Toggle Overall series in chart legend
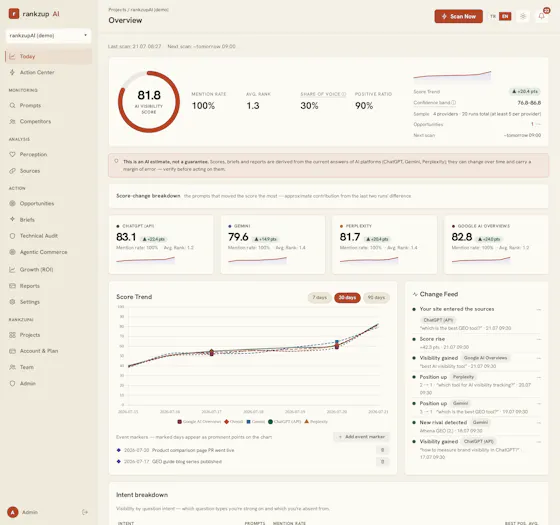 tap(234, 421)
